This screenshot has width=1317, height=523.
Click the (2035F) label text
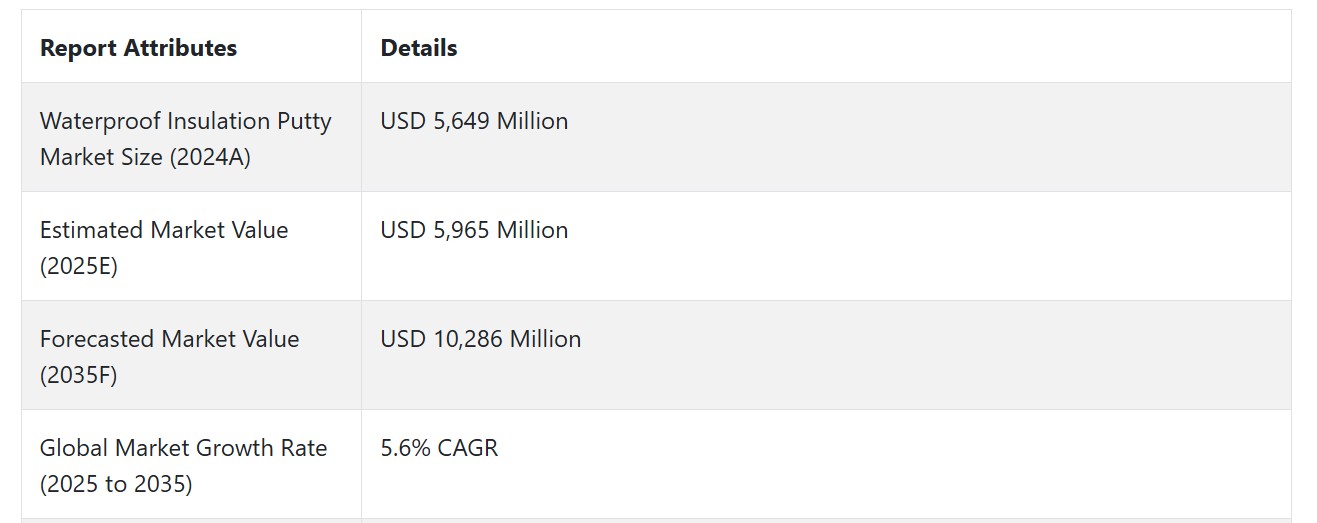[79, 376]
